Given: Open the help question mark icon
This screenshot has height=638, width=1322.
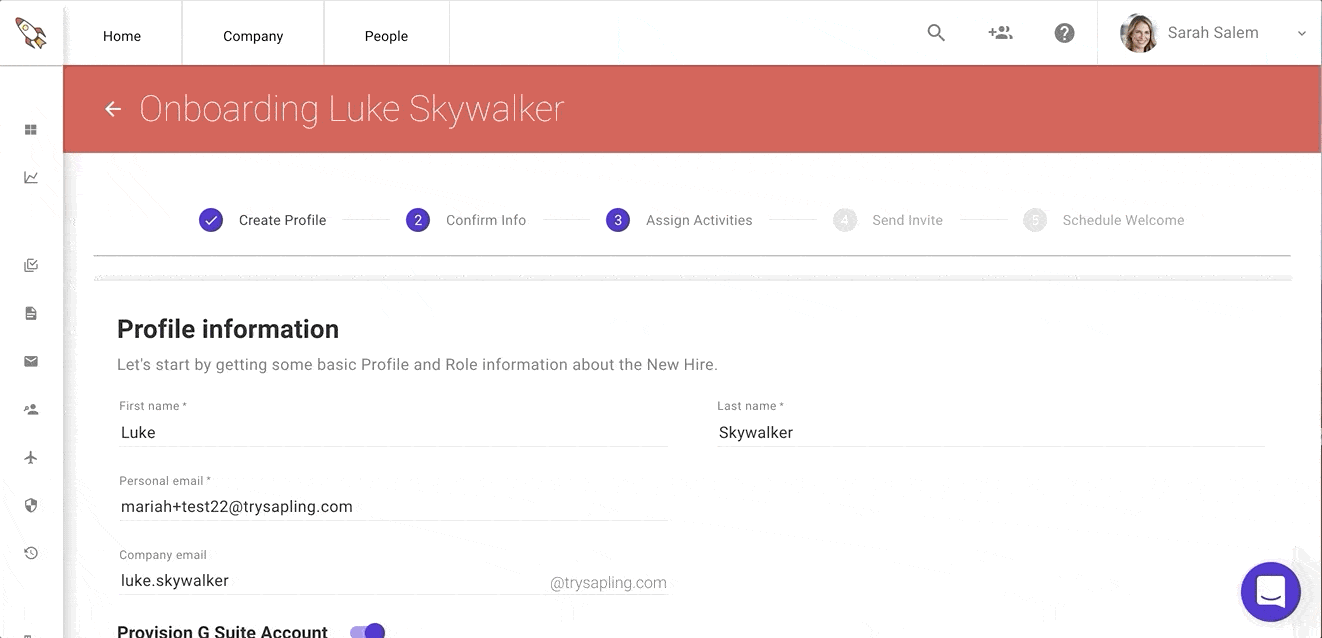Looking at the screenshot, I should coord(1065,33).
